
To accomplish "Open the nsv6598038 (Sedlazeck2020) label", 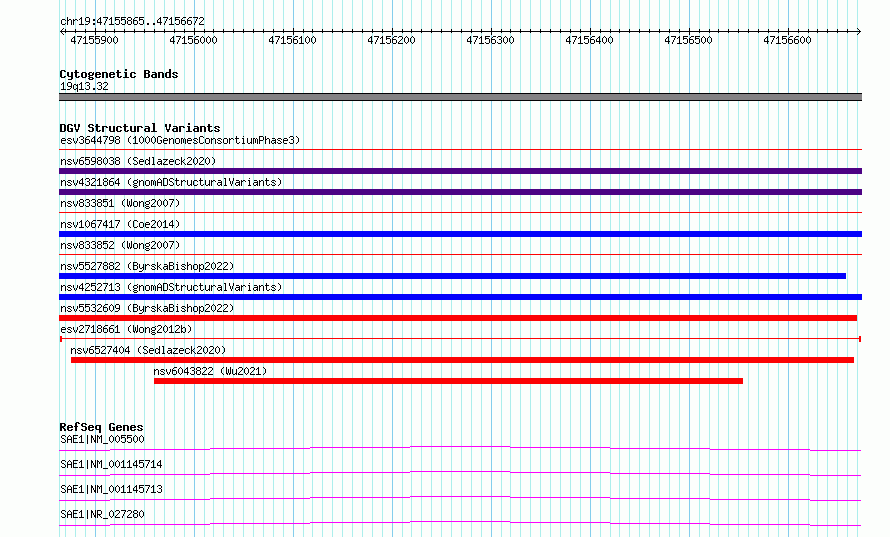I will [x=138, y=161].
